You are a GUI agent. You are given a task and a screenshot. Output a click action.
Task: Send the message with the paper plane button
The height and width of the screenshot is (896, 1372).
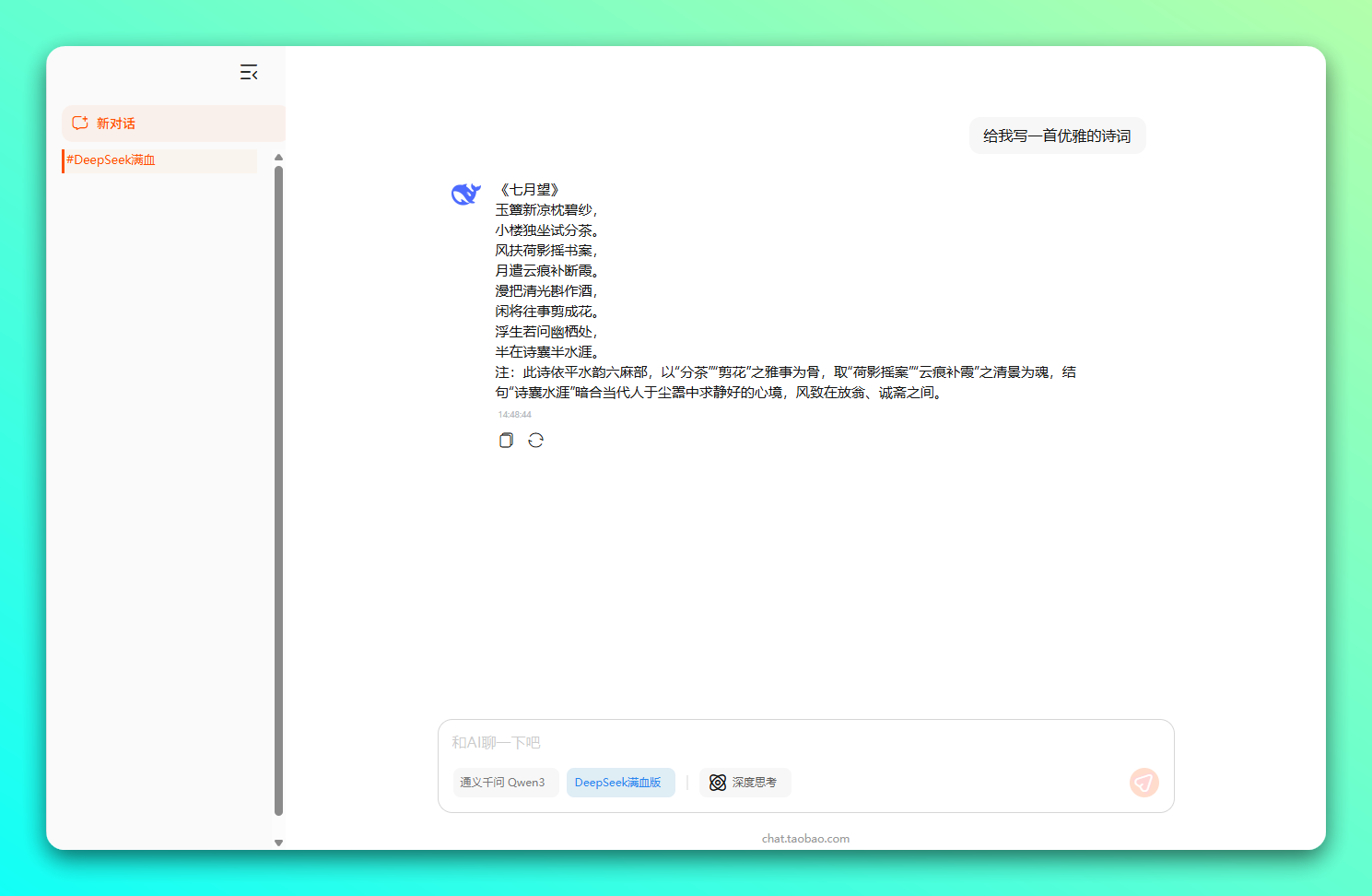click(1144, 783)
